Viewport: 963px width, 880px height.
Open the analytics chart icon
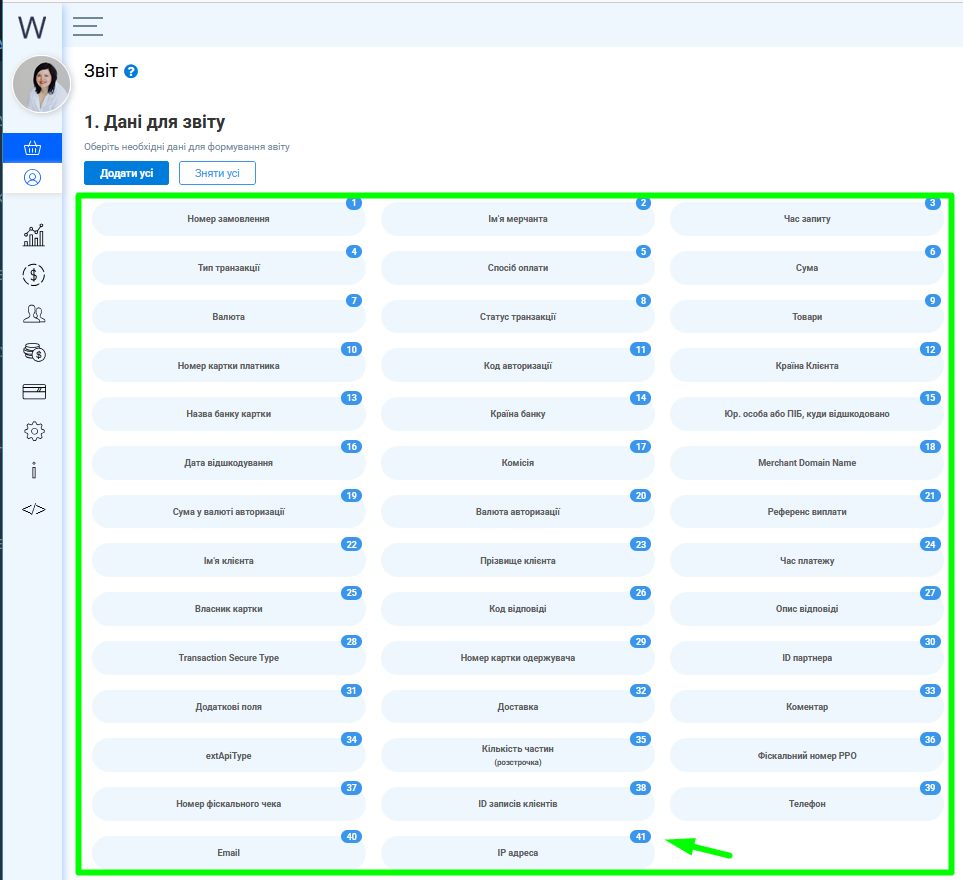tap(34, 235)
